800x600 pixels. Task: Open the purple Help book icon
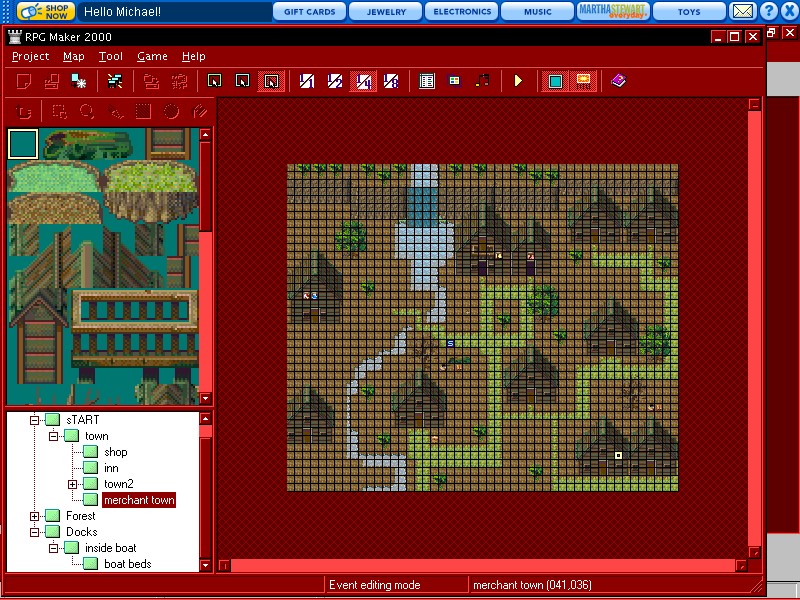pyautogui.click(x=618, y=81)
